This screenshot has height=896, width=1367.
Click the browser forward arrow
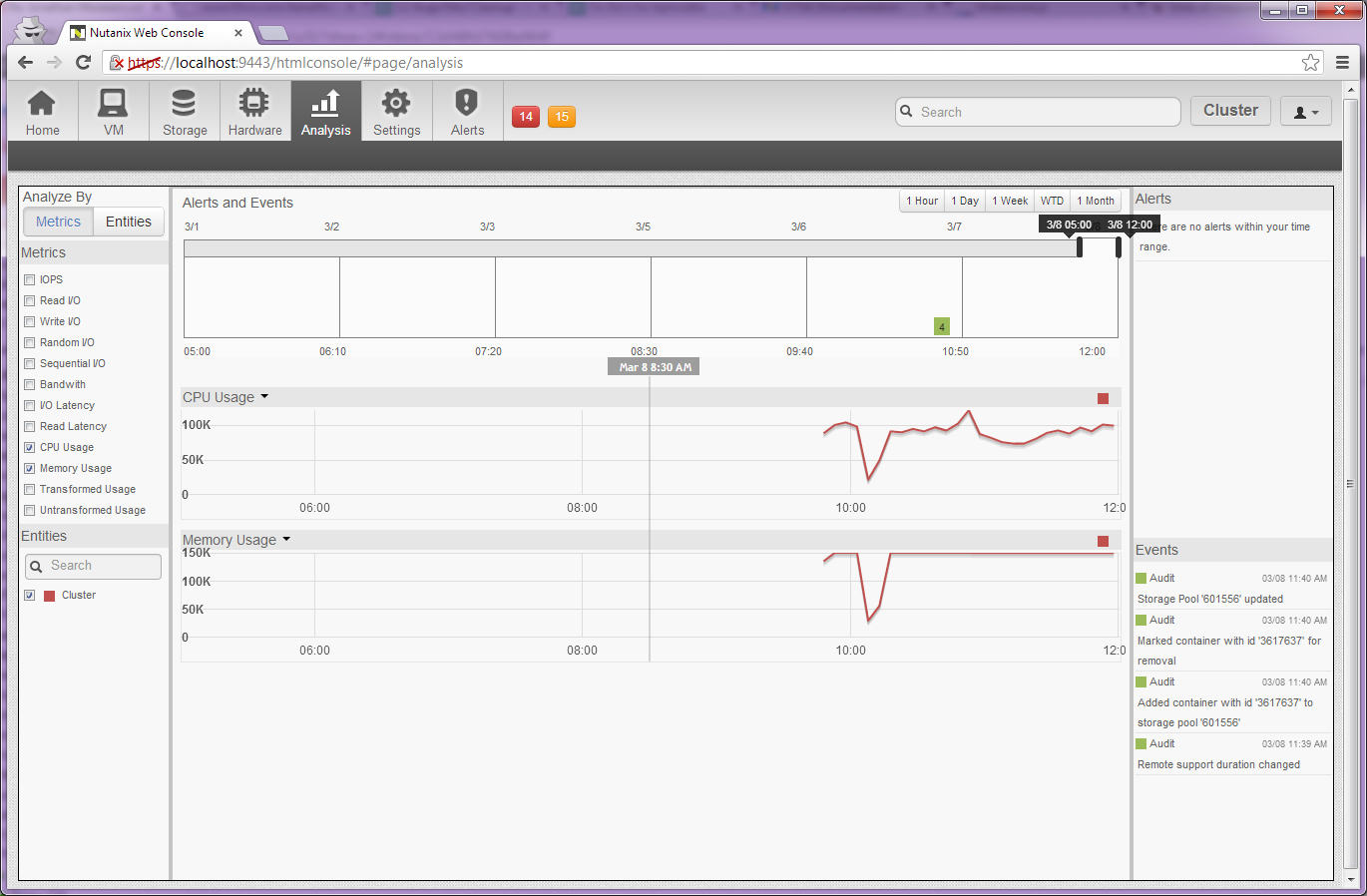click(x=55, y=62)
